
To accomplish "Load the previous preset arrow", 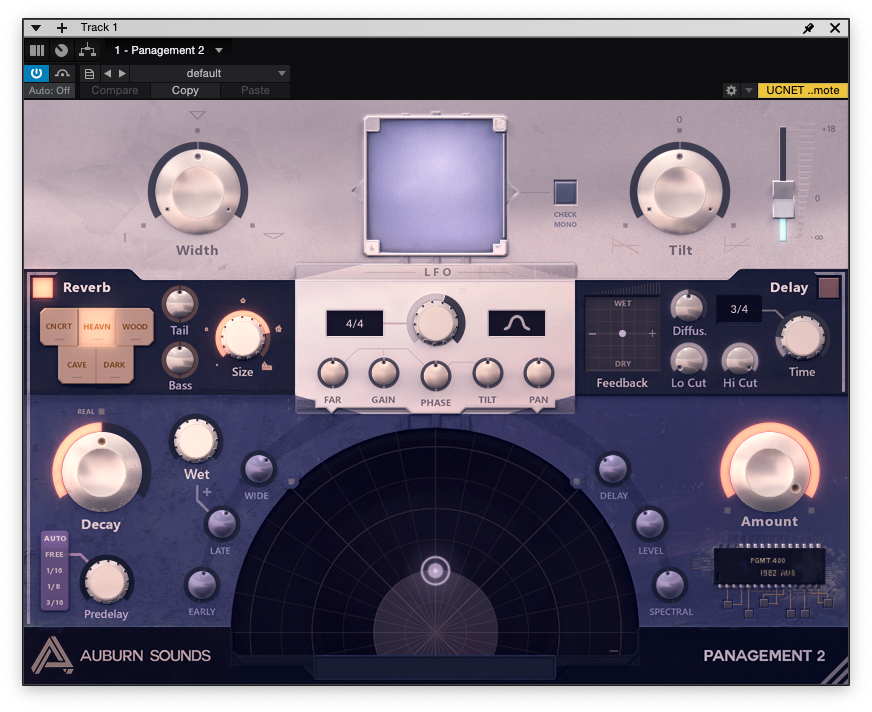I will tap(107, 73).
